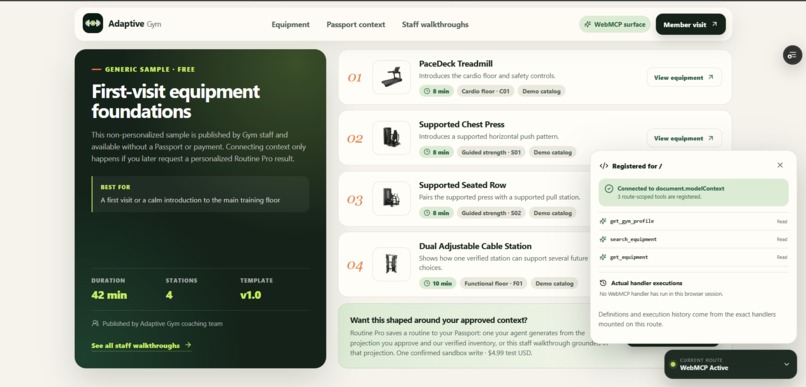Click the v1.0 template value

pyautogui.click(x=250, y=295)
